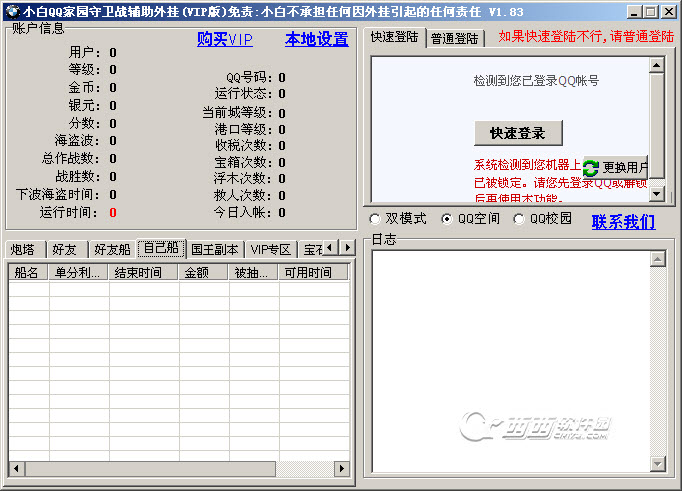Switch to the 好友 tab
Image resolution: width=682 pixels, height=491 pixels.
coord(67,249)
